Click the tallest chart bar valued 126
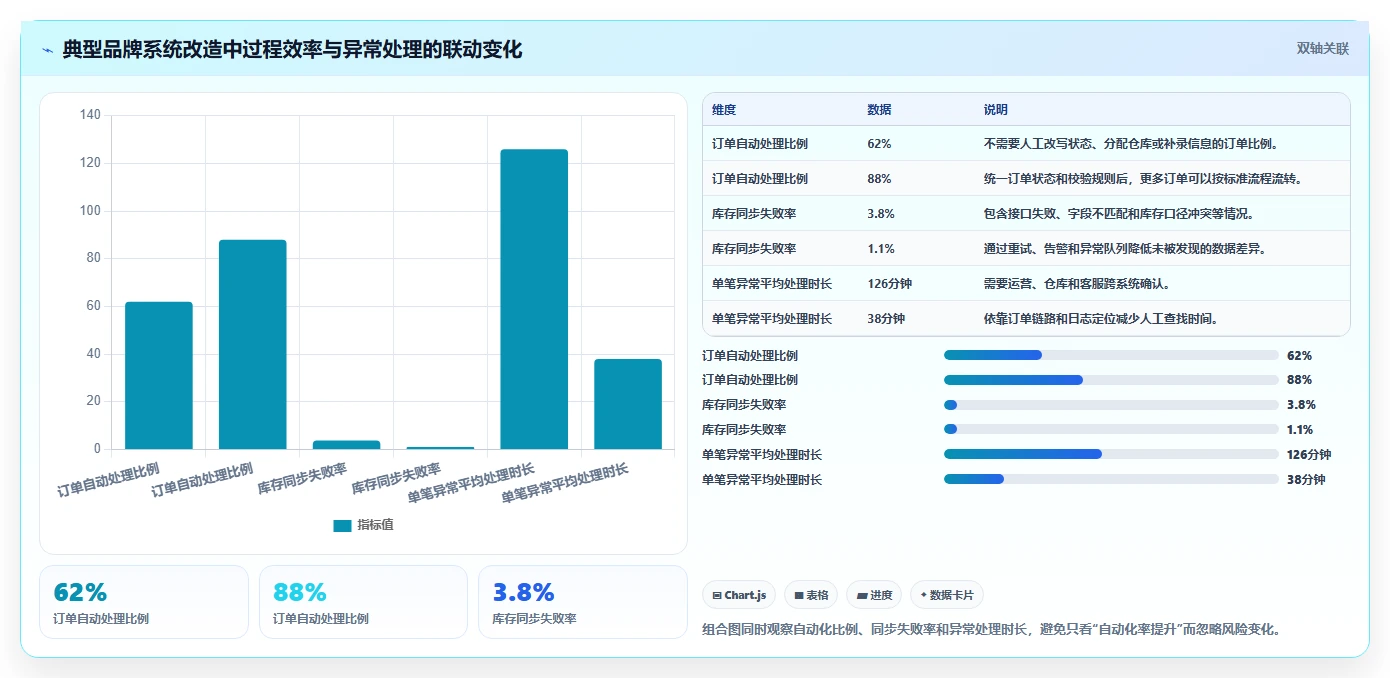1390x678 pixels. click(534, 299)
